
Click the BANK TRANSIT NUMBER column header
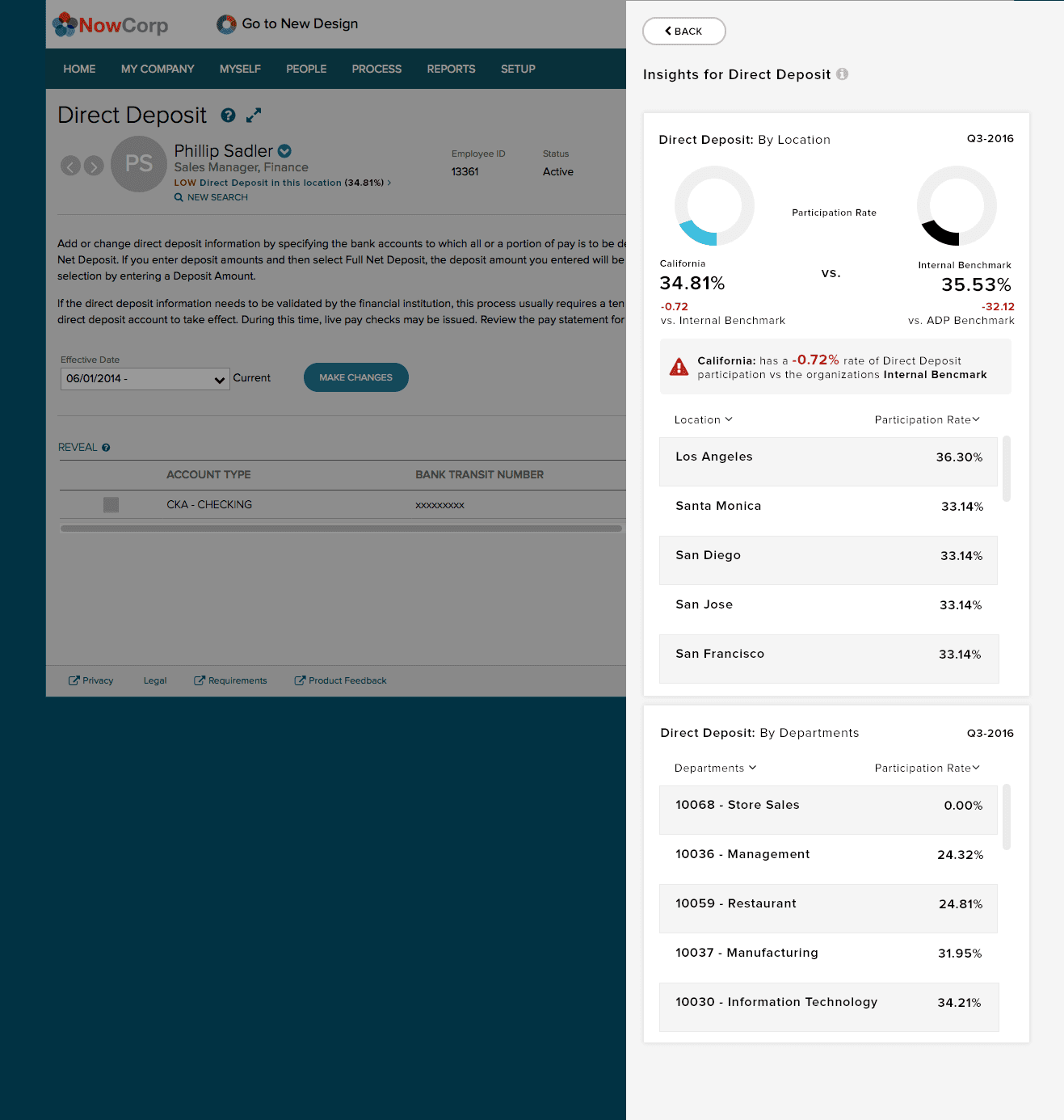coord(479,474)
